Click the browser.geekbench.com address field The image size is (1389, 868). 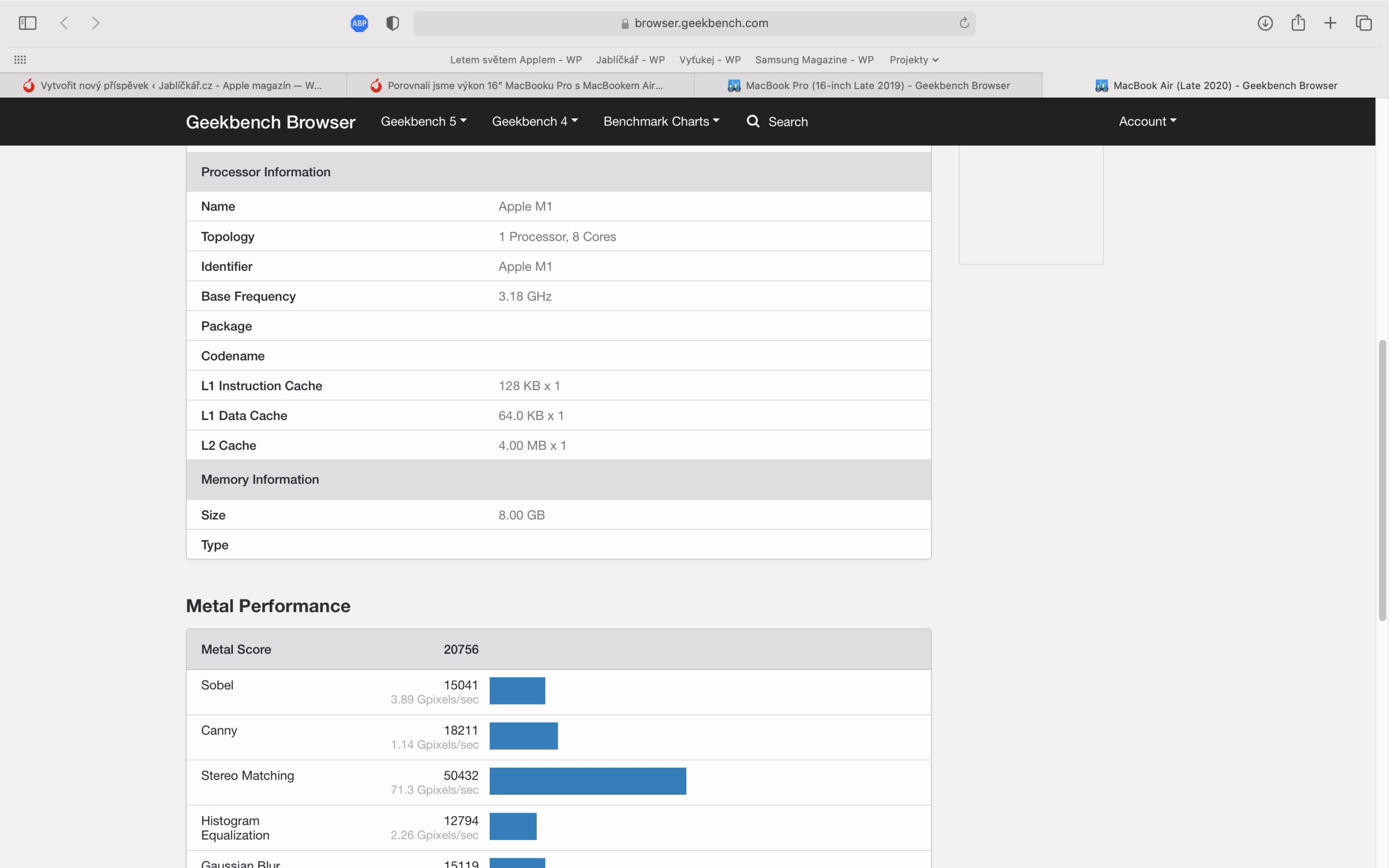694,23
